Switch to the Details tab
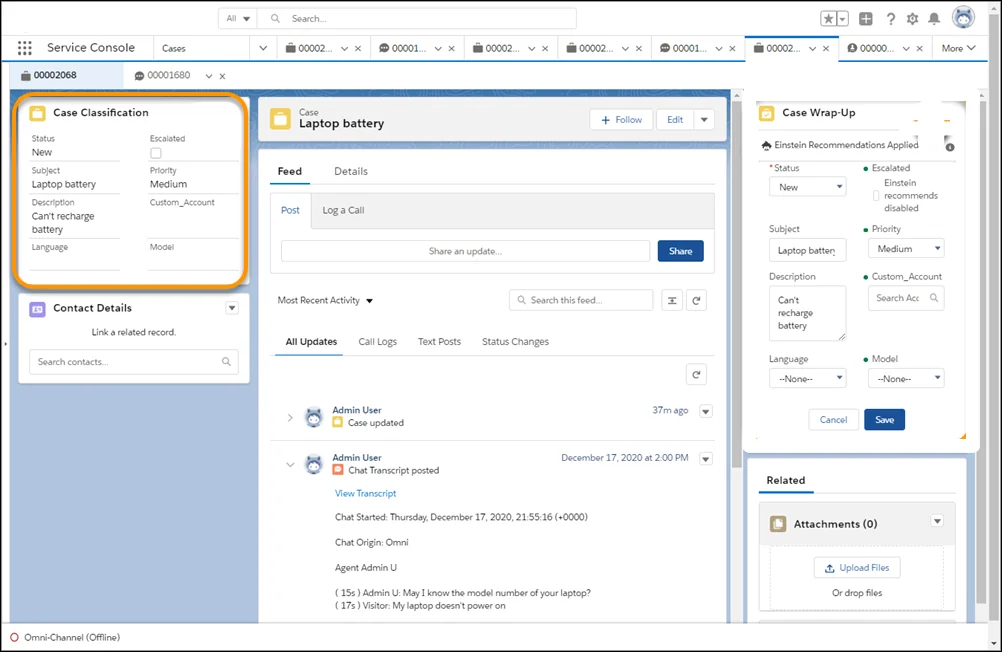The height and width of the screenshot is (652, 1002). 351,171
